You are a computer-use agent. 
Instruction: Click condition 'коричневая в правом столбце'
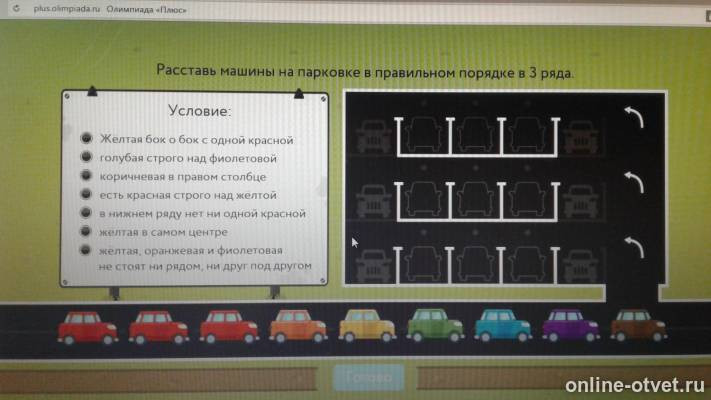coord(183,176)
